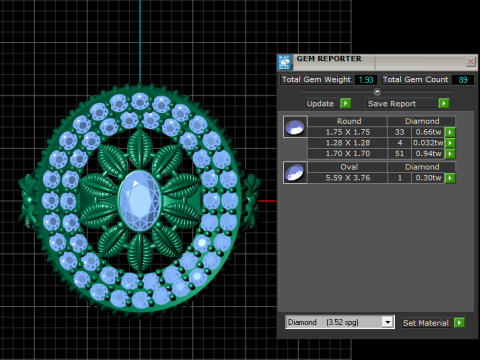Click the Total Gem Count label
Screen dimensions: 480x360
point(416,80)
